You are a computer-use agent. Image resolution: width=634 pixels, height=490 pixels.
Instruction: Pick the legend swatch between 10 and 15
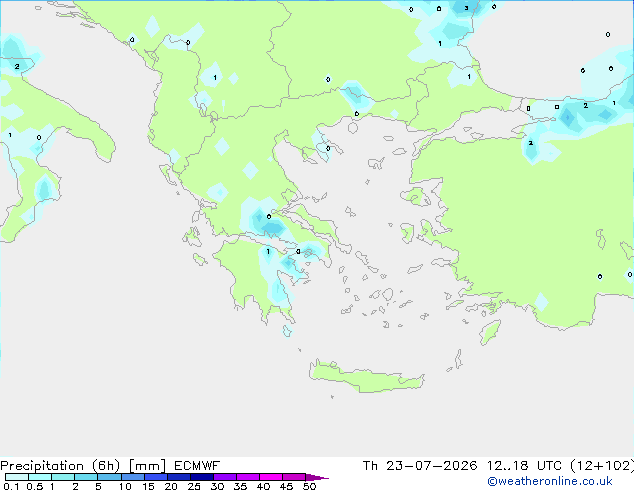click(x=133, y=477)
